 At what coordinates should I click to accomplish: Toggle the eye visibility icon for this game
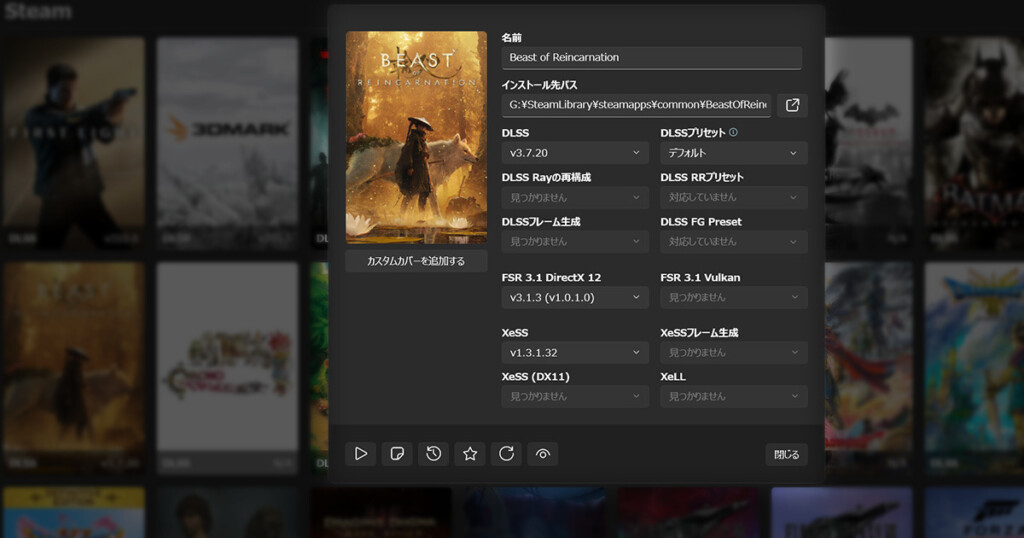[x=543, y=454]
